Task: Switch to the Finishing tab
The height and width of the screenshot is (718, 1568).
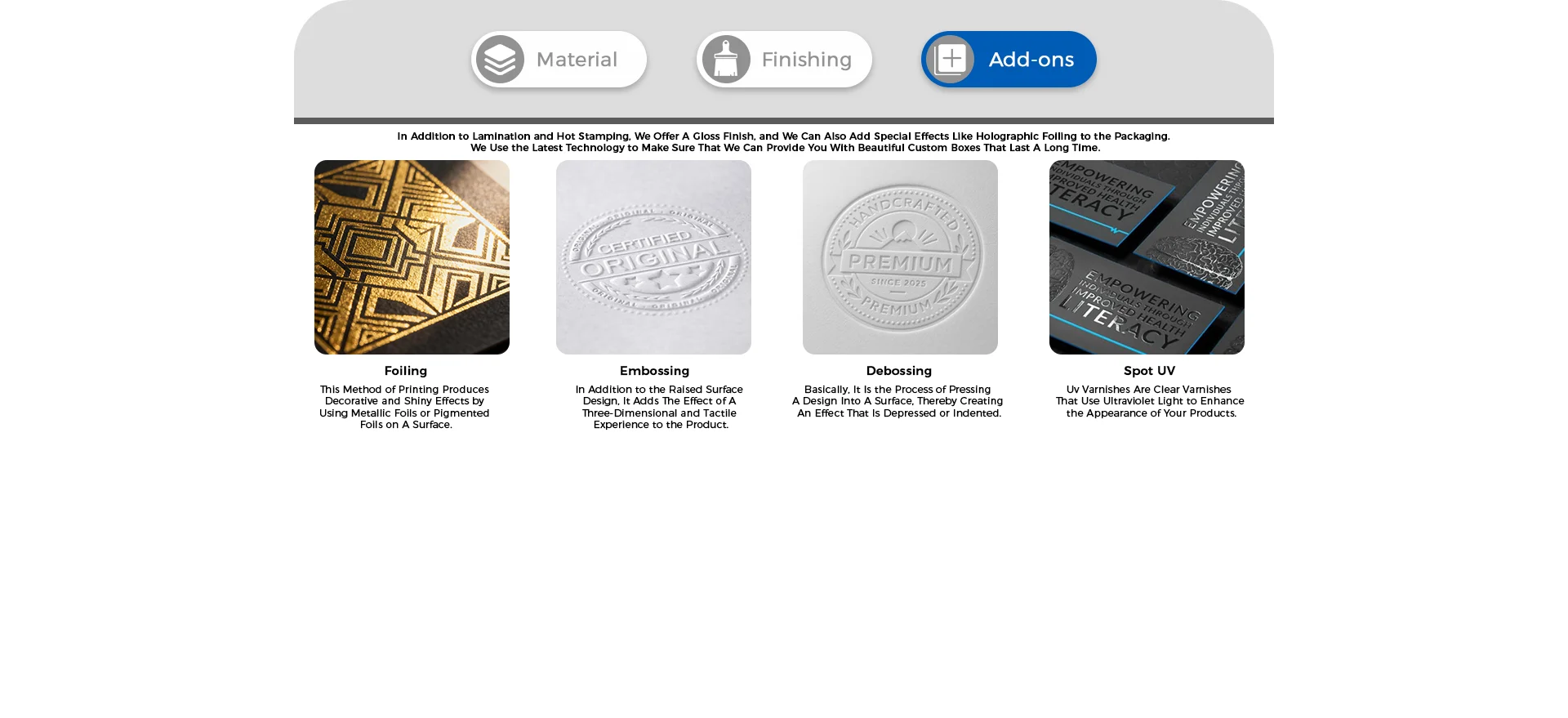Action: [x=784, y=60]
